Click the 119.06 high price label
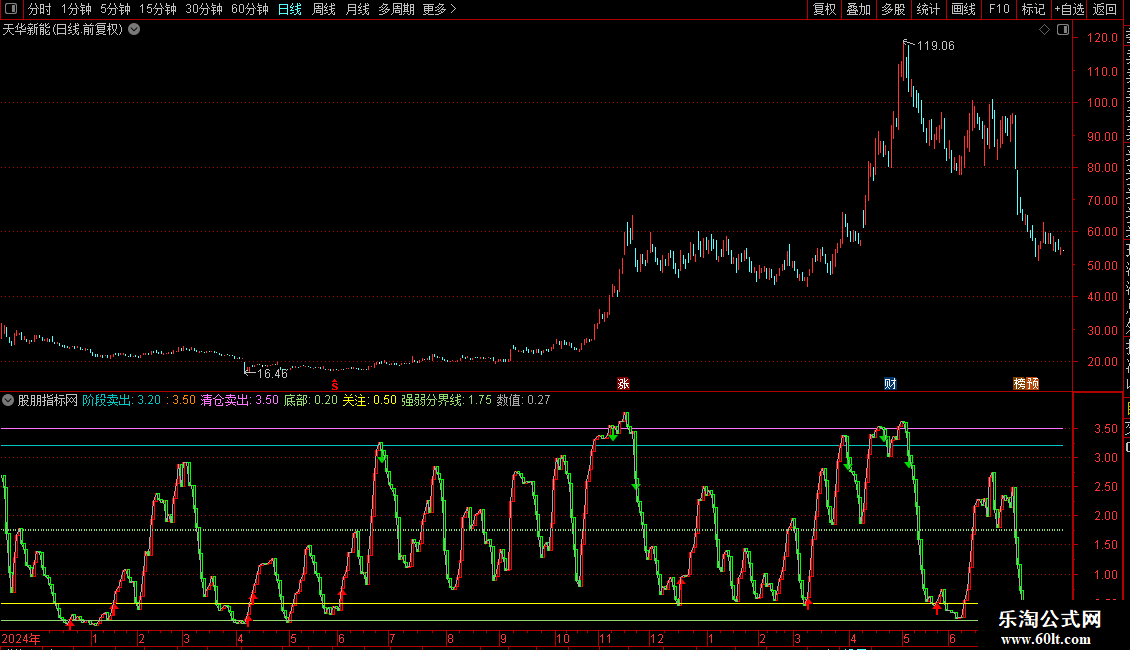Image resolution: width=1130 pixels, height=650 pixels. click(x=935, y=45)
